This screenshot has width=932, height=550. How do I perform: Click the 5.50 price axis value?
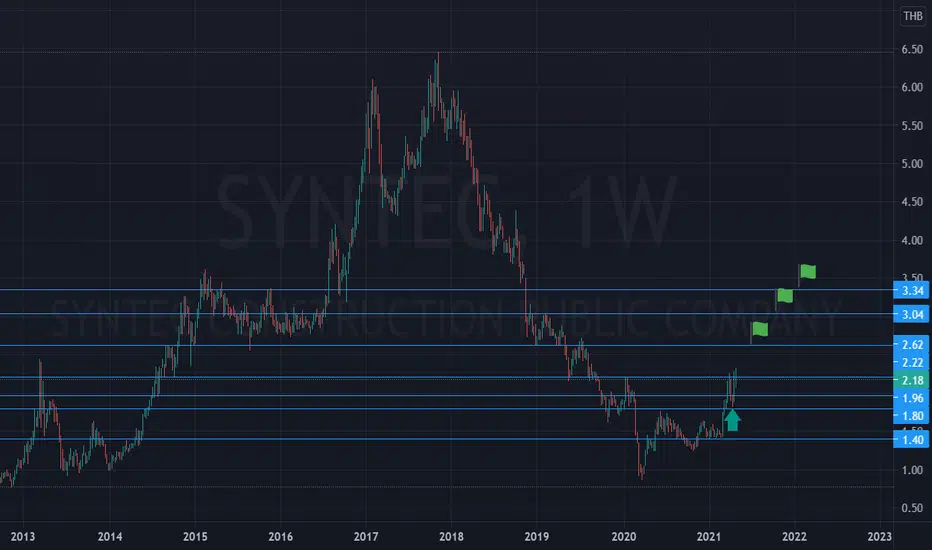coord(912,126)
